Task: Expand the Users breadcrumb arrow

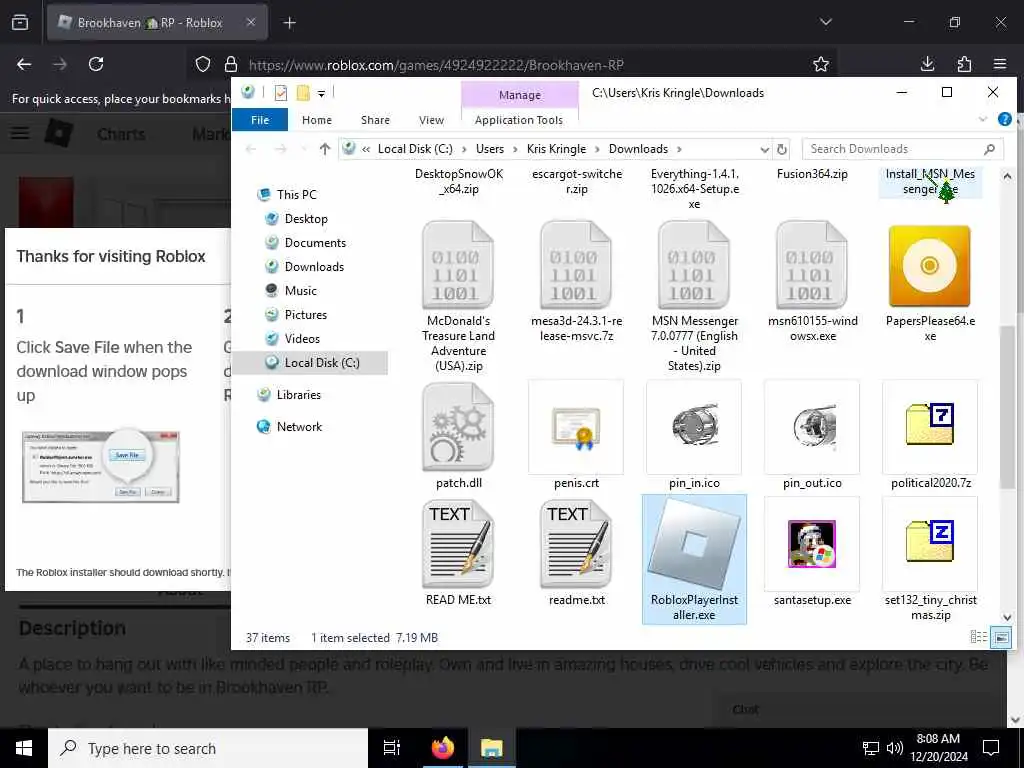Action: tap(515, 150)
